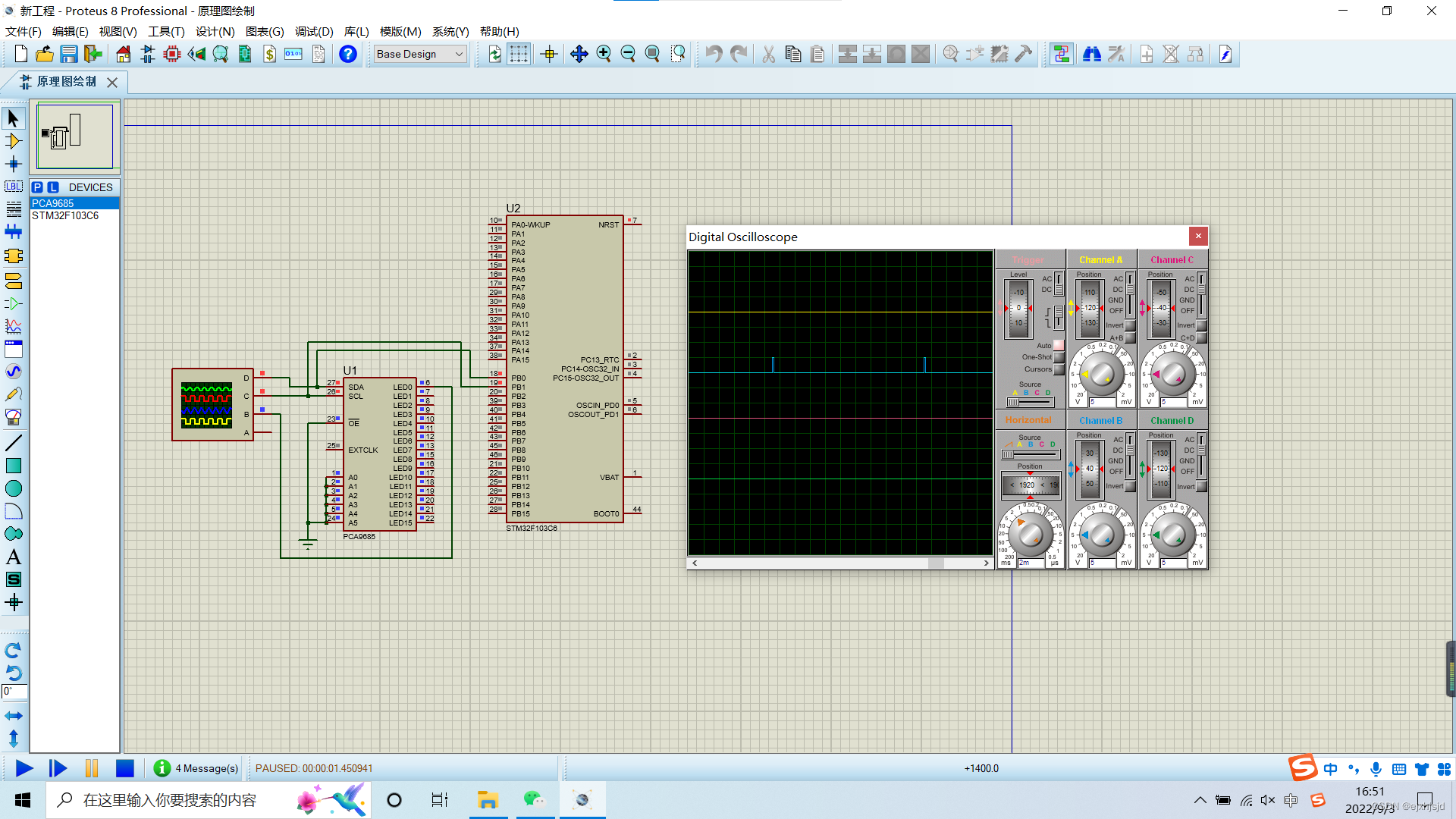Toggle the Trigger Auto button
The image size is (1456, 819).
tap(1059, 345)
